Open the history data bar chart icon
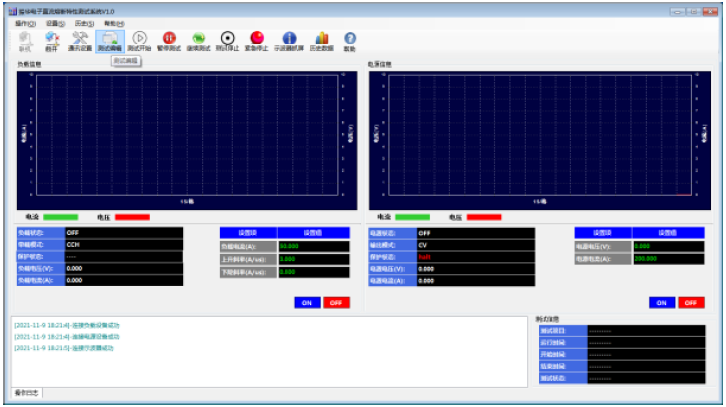Viewport: 726px width, 407px height. [x=322, y=40]
